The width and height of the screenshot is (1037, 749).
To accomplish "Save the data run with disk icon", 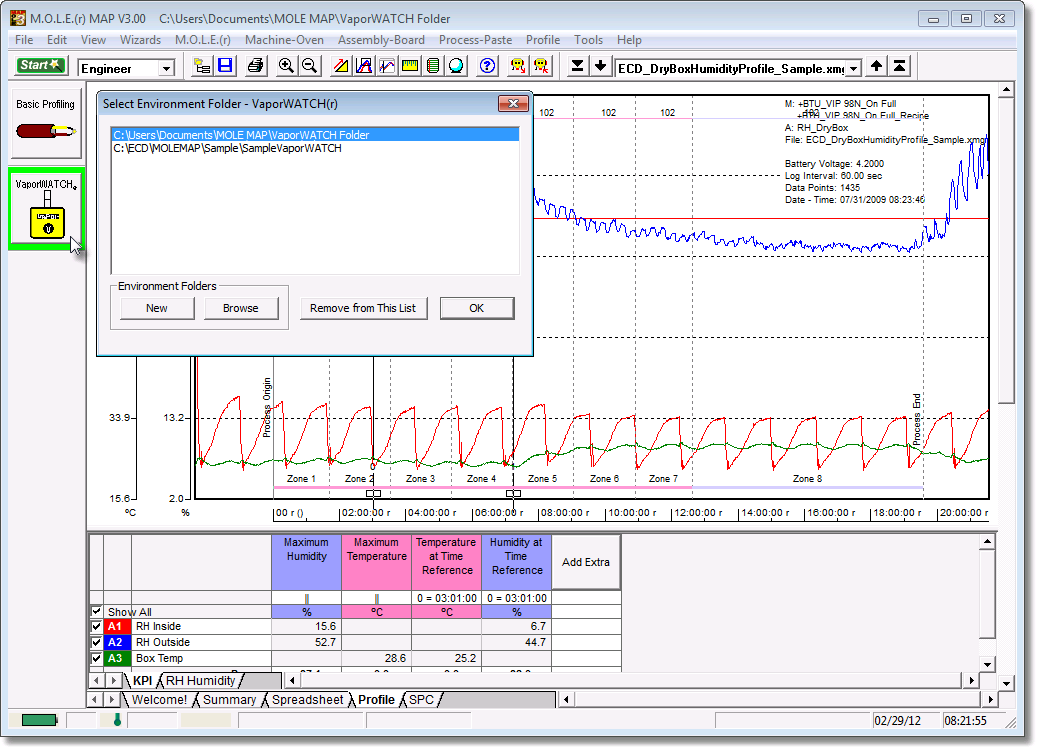I will click(x=225, y=66).
